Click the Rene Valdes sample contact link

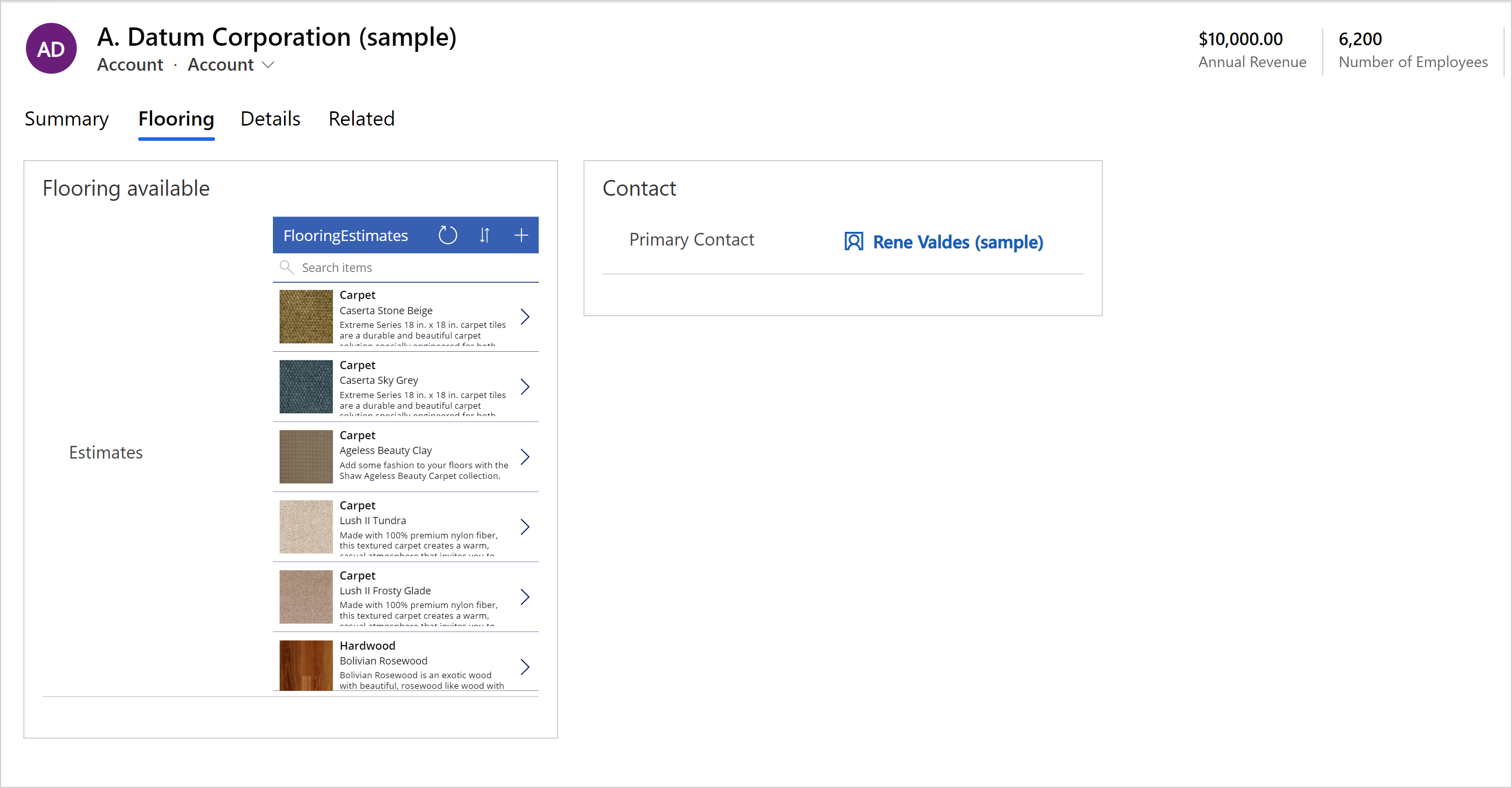pos(957,242)
